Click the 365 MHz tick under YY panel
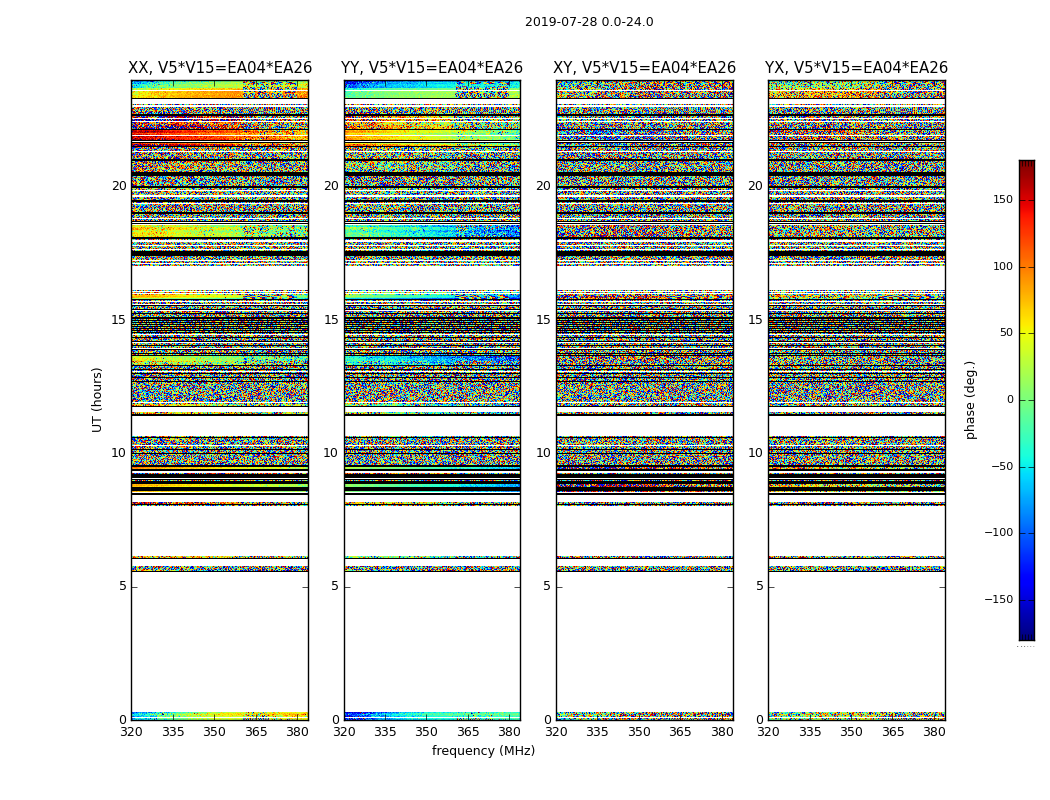 (x=468, y=732)
